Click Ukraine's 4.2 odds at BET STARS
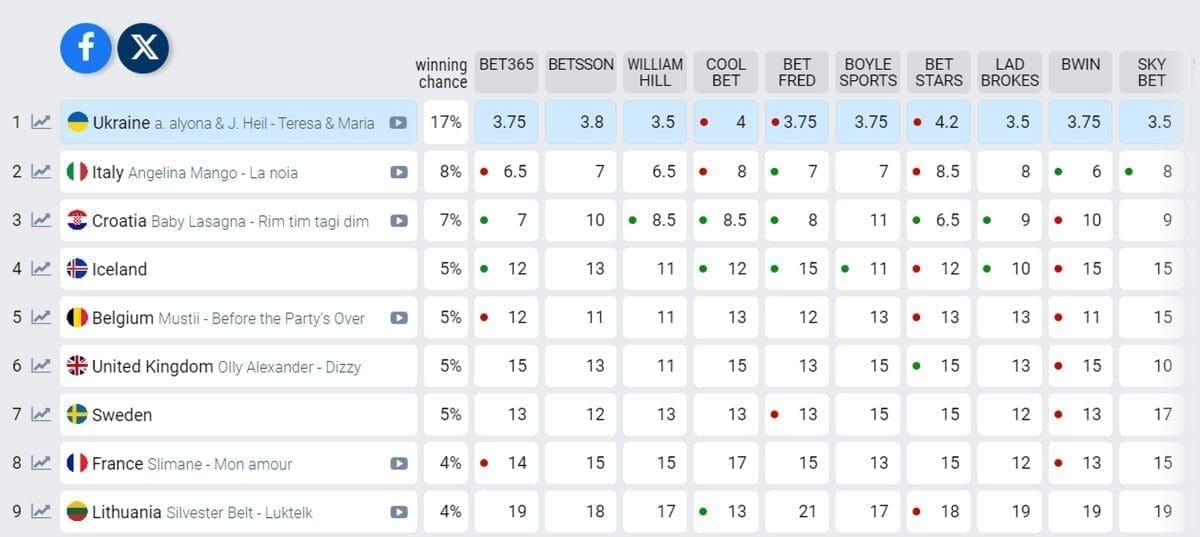1200x537 pixels. click(x=939, y=123)
